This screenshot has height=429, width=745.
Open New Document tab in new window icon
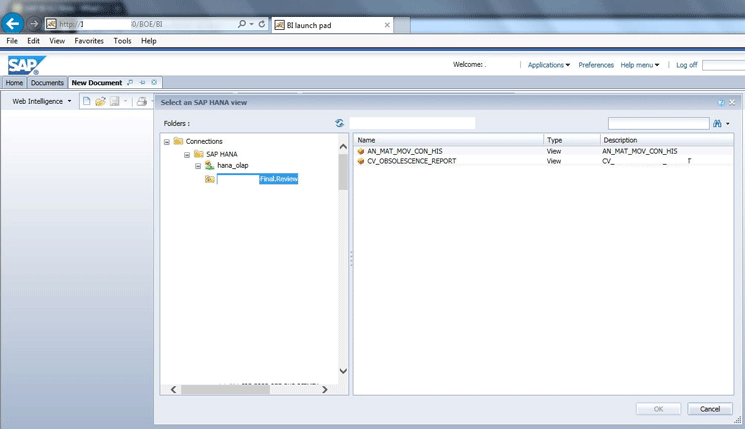tap(130, 83)
